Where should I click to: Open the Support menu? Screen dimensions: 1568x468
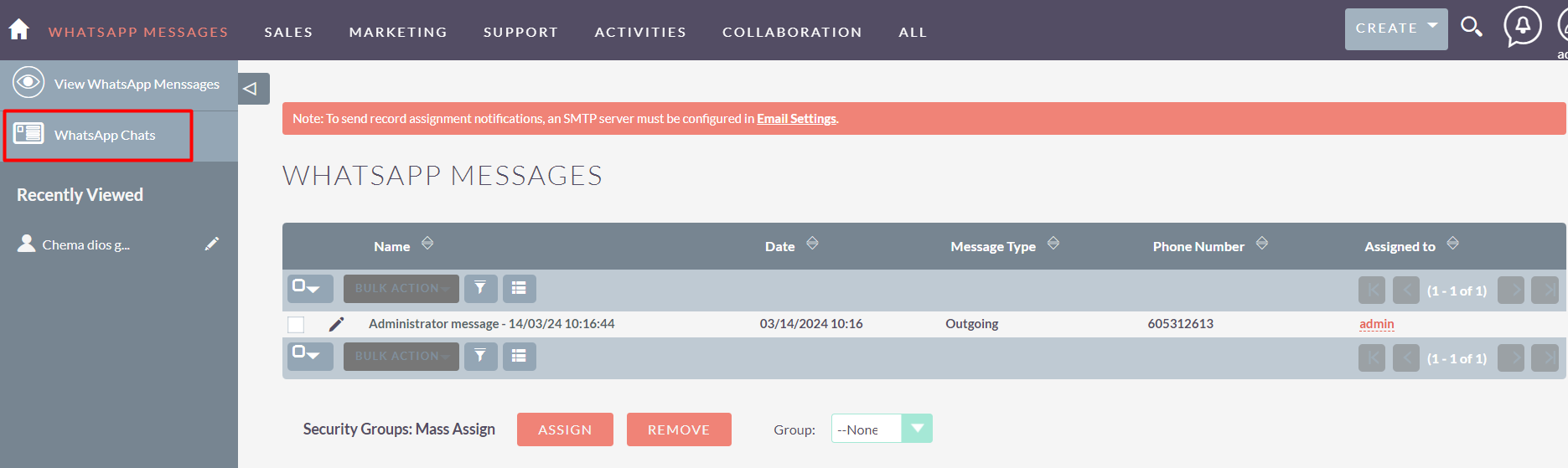520,32
